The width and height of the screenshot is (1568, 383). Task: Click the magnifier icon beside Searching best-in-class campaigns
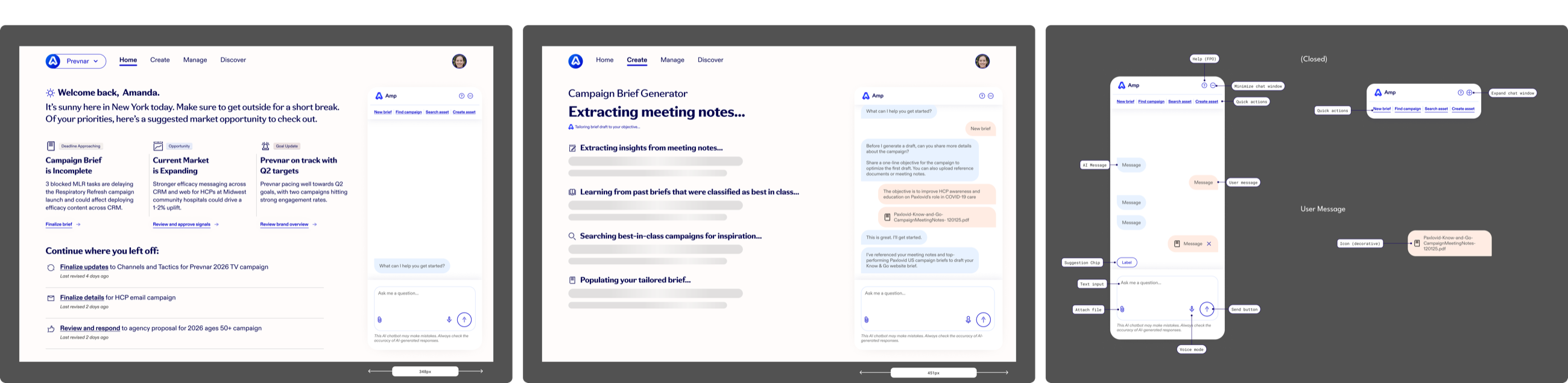click(572, 236)
